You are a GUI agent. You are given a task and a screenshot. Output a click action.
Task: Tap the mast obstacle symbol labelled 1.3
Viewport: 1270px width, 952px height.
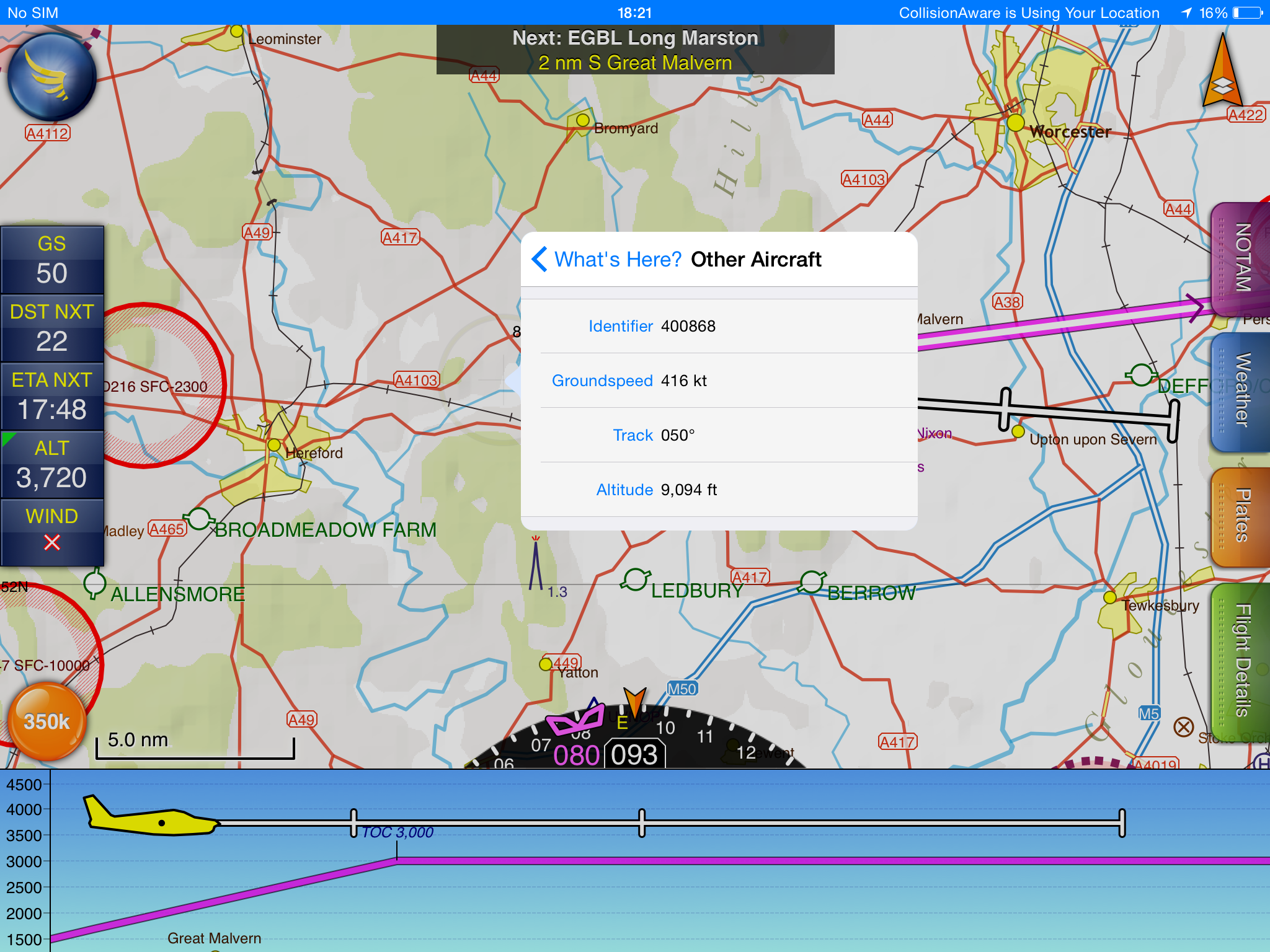536,565
